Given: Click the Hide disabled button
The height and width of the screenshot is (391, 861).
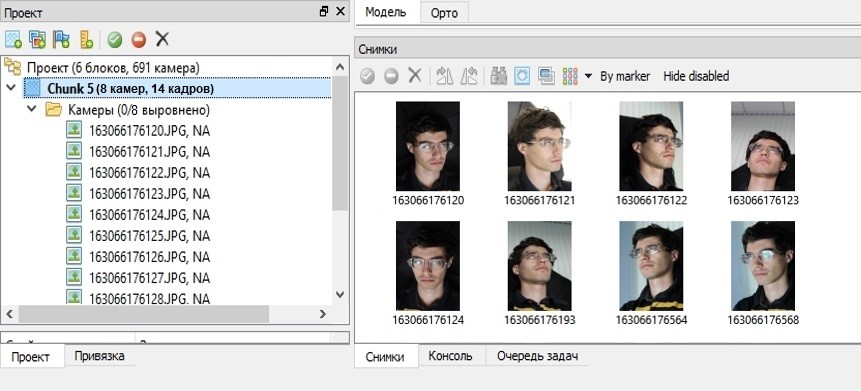Looking at the screenshot, I should tap(696, 76).
